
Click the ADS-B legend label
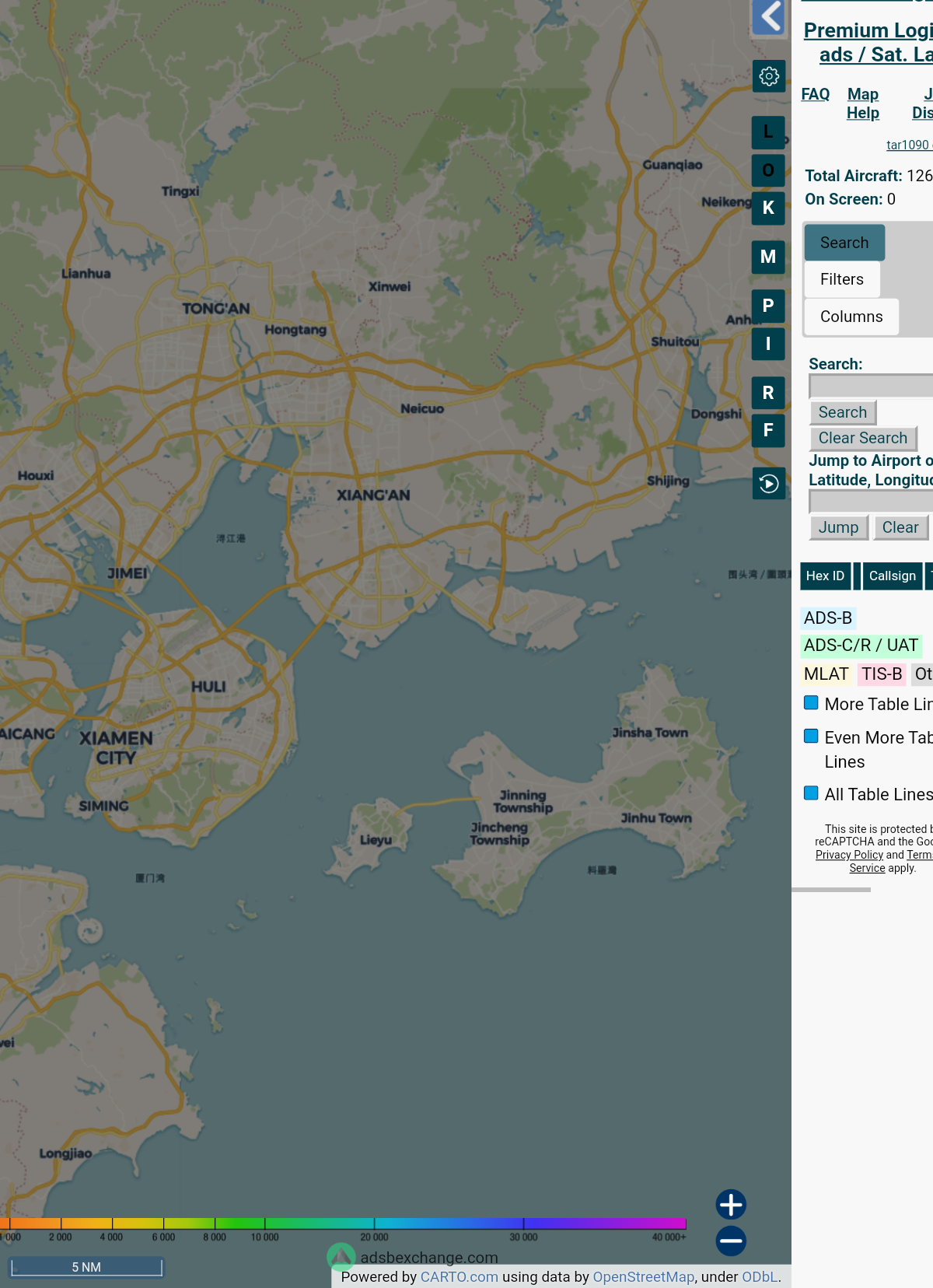pyautogui.click(x=828, y=618)
